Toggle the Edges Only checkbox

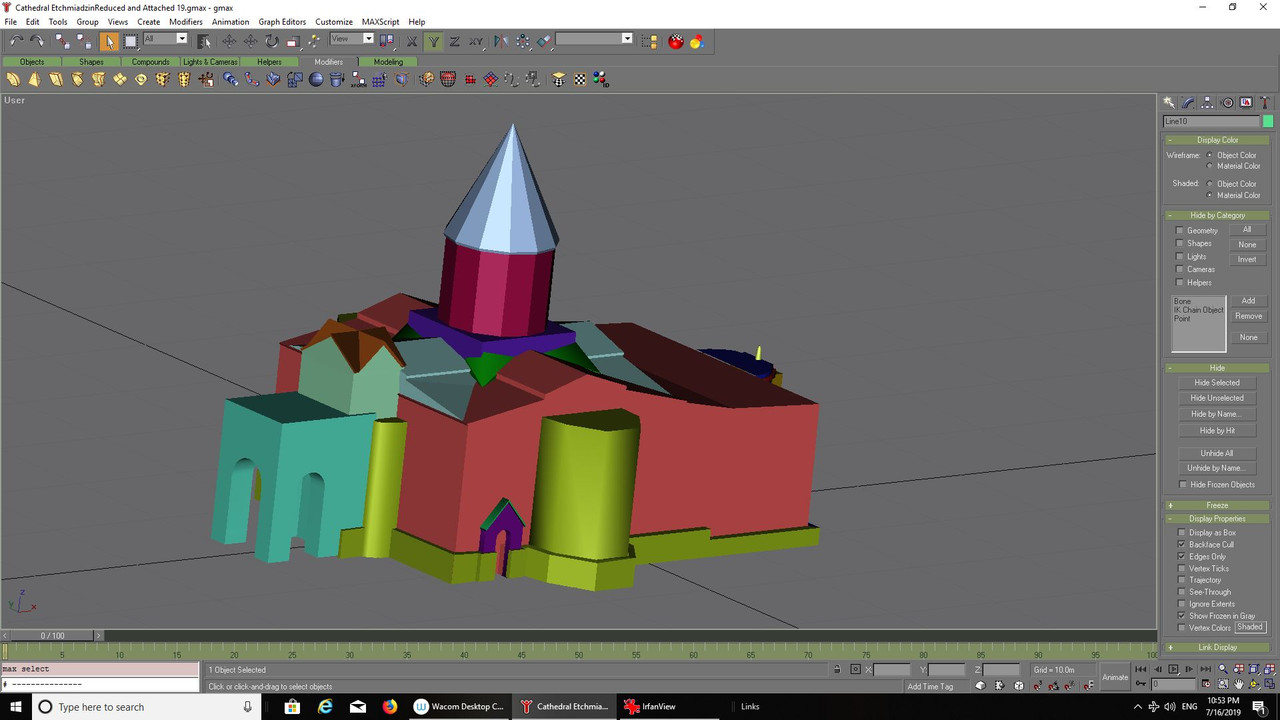tap(1182, 557)
